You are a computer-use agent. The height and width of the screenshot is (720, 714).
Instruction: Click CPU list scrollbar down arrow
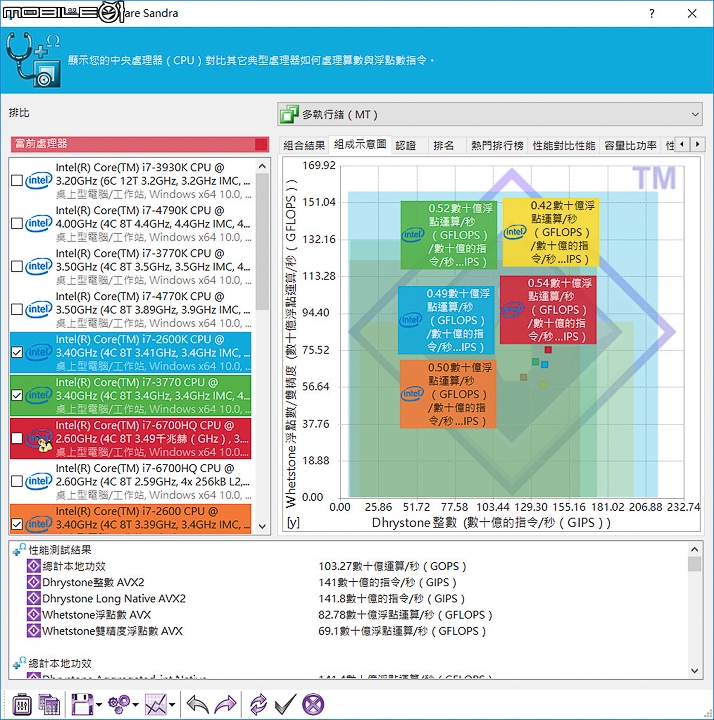[x=262, y=526]
